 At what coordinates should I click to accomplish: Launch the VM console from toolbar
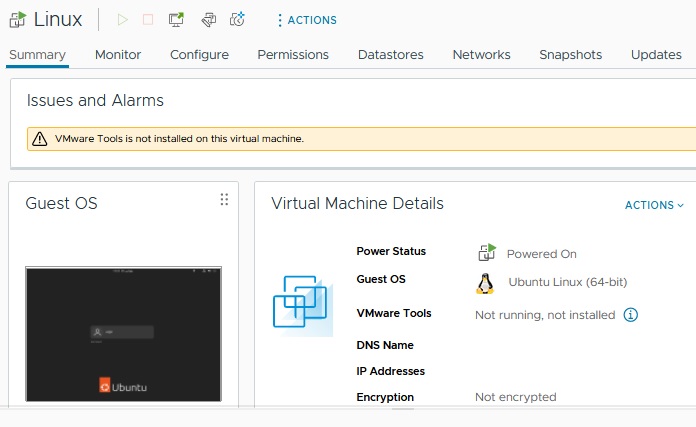pos(176,19)
